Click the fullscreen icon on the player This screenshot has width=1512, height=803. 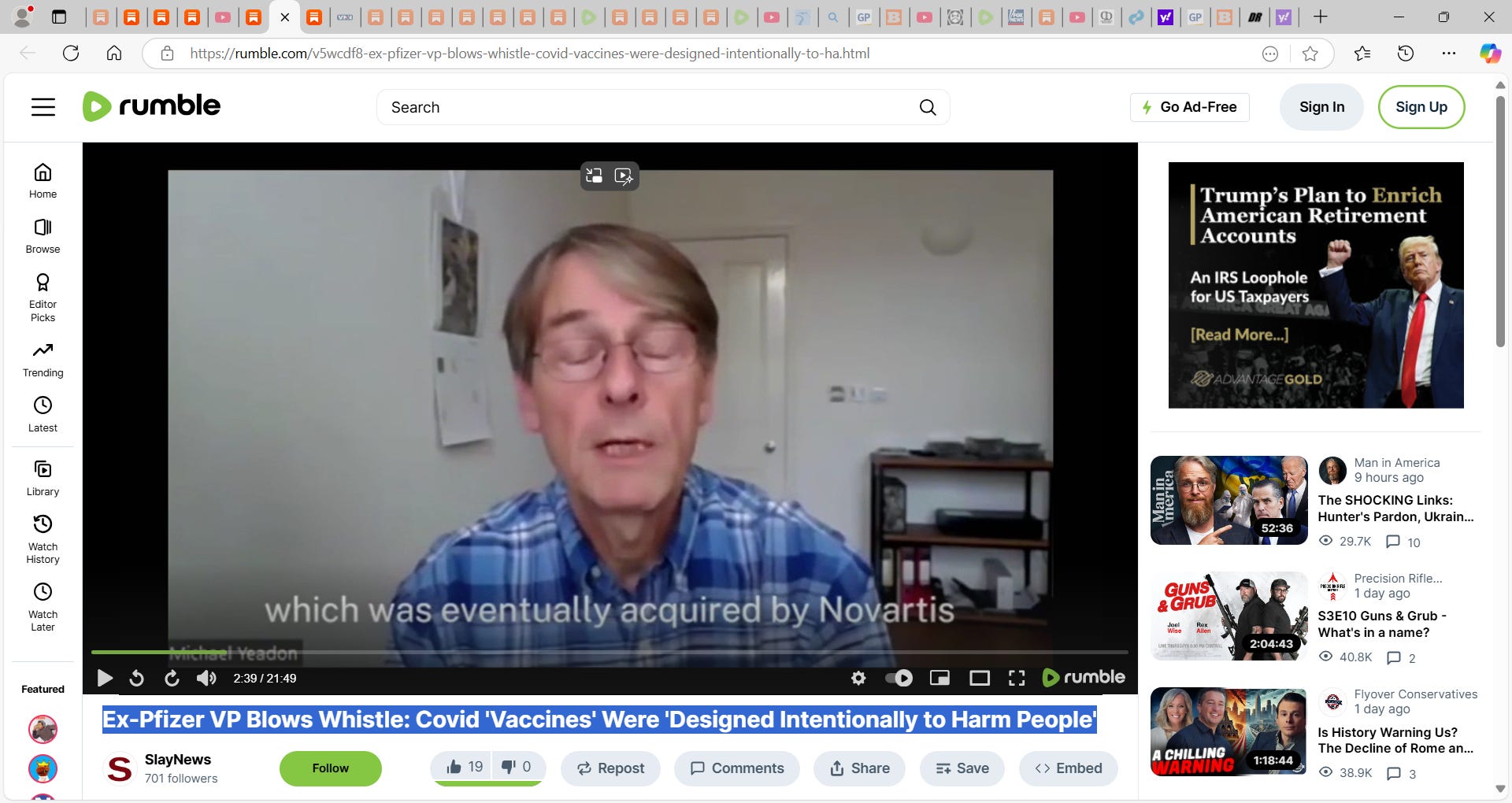1017,678
